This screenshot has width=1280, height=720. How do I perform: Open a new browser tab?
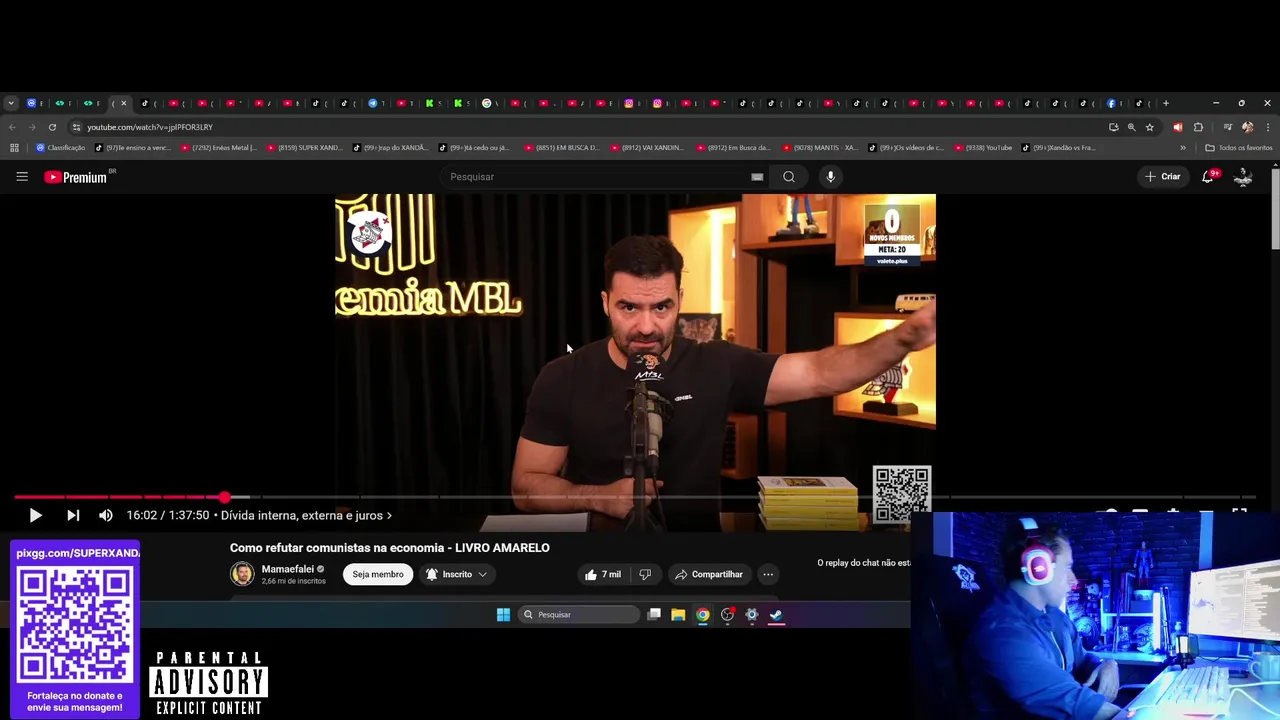pyautogui.click(x=1165, y=103)
